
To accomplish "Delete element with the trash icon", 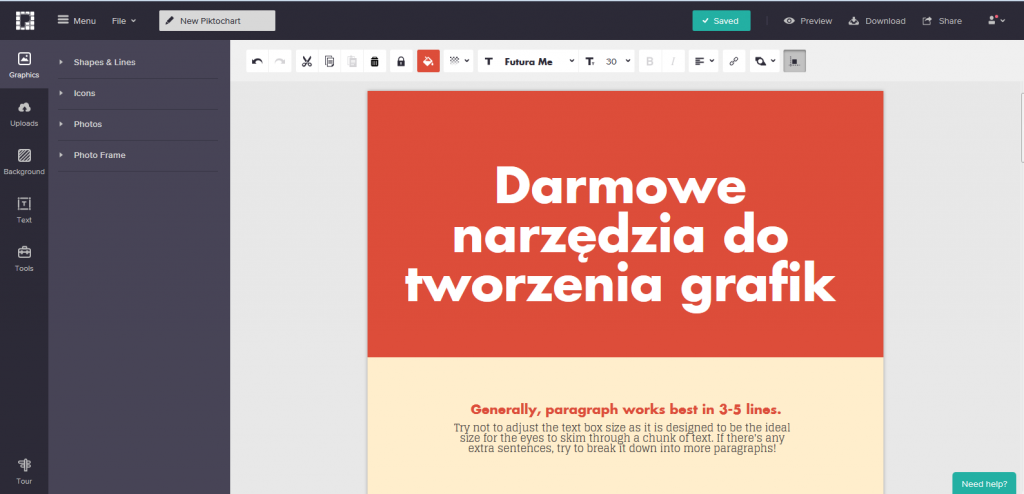I will pos(374,62).
